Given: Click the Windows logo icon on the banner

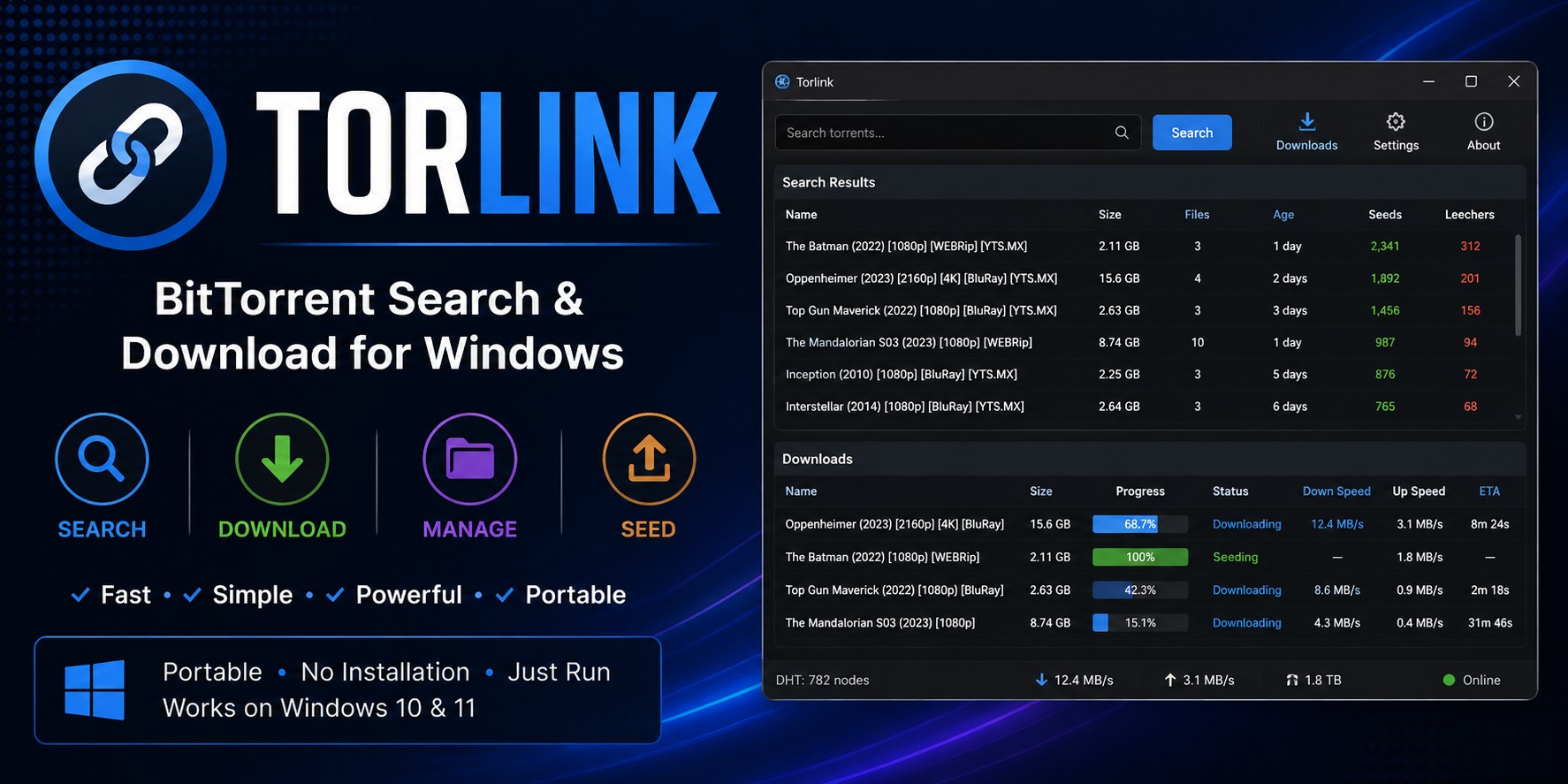Looking at the screenshot, I should pos(95,689).
